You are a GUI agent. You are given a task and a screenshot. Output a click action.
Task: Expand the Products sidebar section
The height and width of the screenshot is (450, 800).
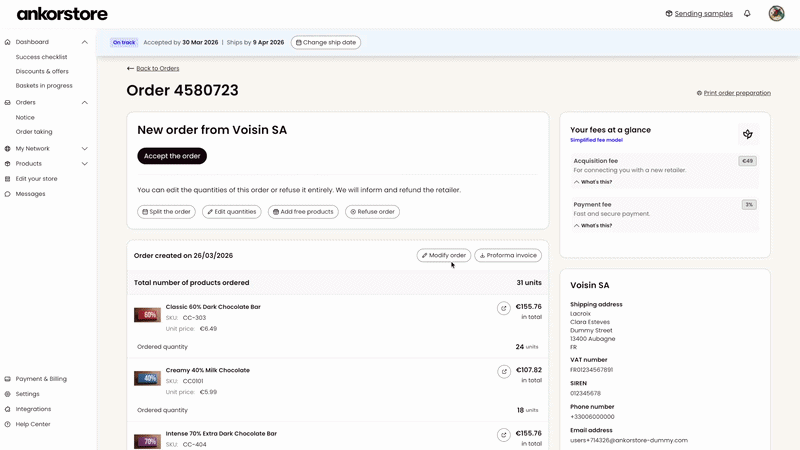click(x=85, y=163)
